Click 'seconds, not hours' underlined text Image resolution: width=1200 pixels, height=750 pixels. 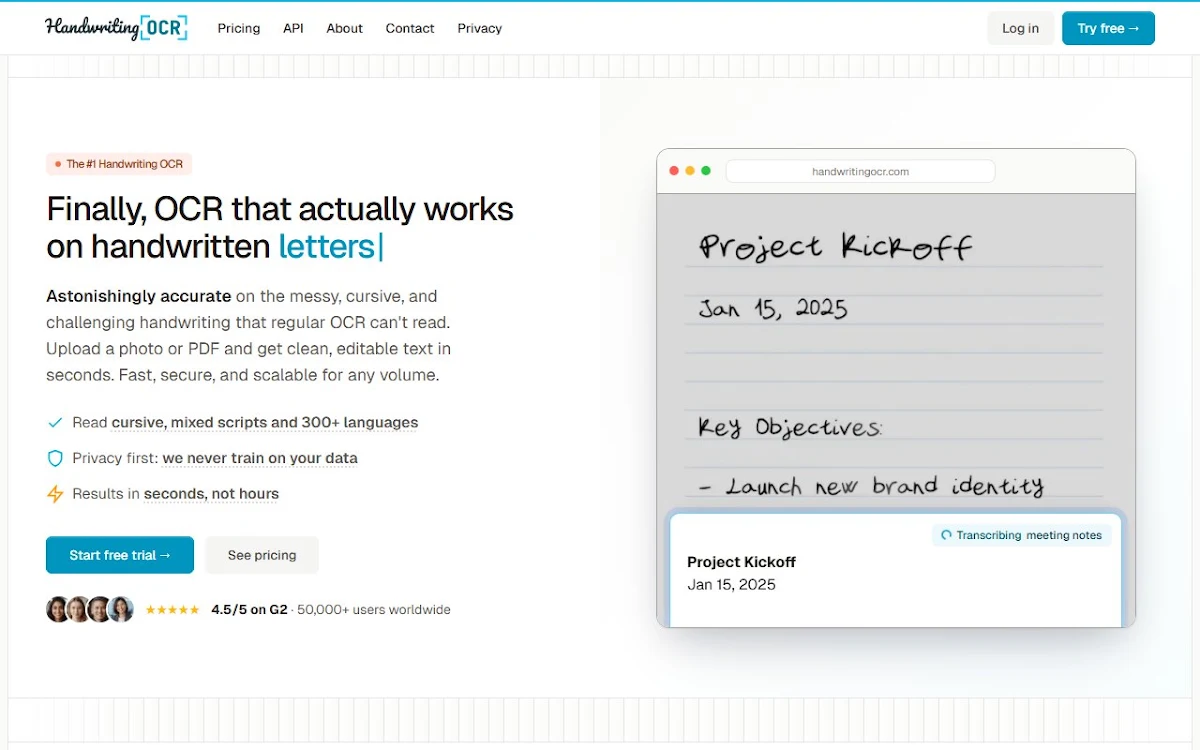coord(211,494)
